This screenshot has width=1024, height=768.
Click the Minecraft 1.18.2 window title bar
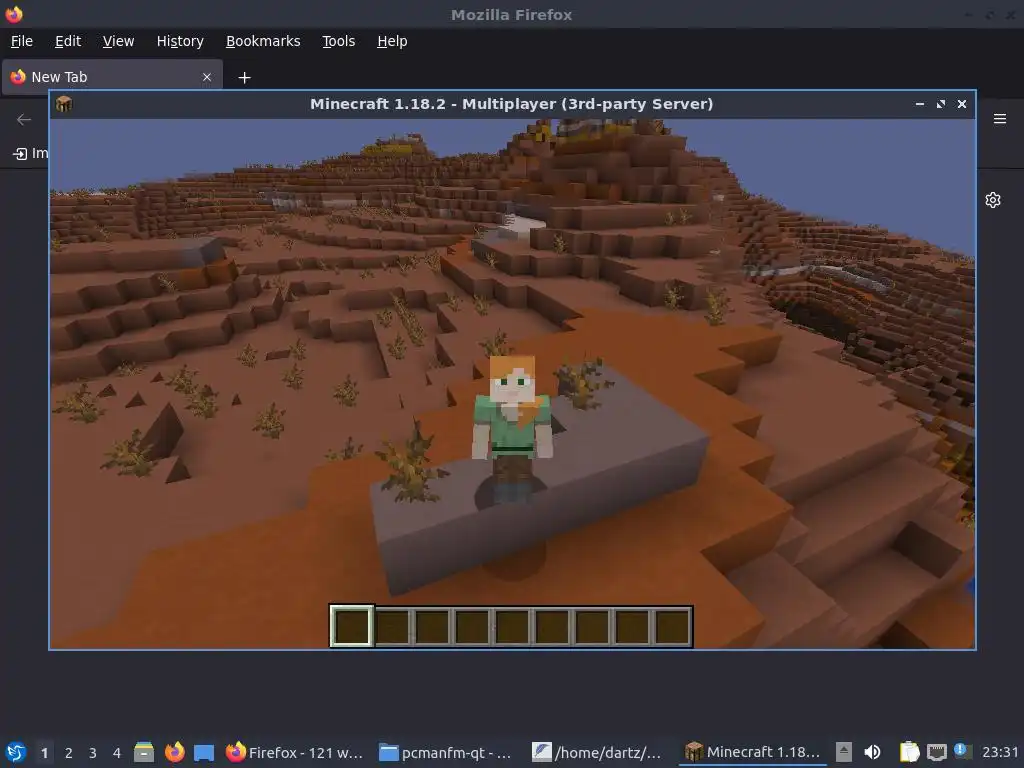tap(511, 104)
